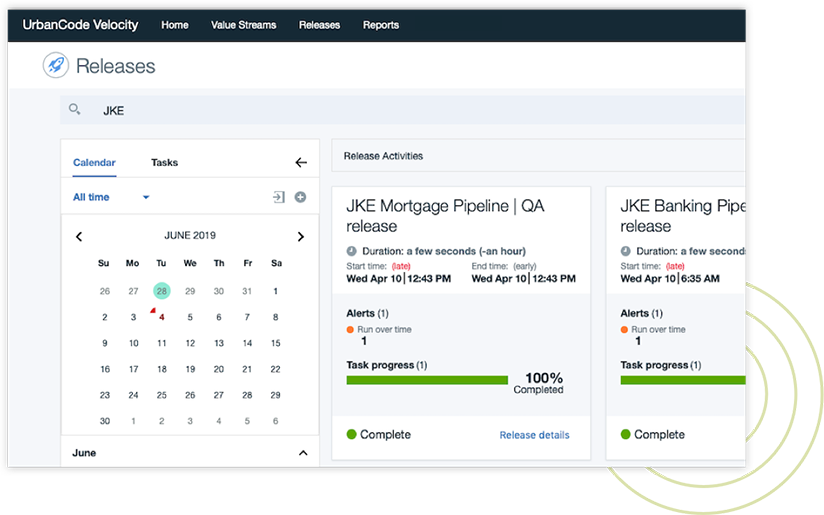Select June 12 in calendar
Image resolution: width=824 pixels, height=515 pixels.
click(x=190, y=343)
